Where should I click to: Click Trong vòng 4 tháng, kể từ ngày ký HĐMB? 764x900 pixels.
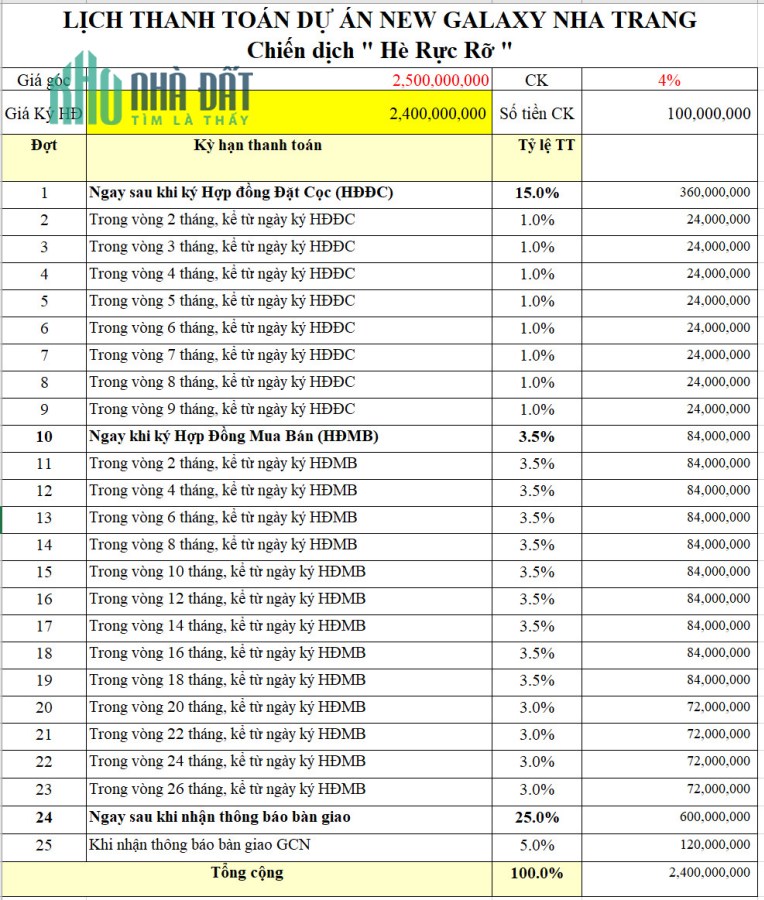[223, 490]
